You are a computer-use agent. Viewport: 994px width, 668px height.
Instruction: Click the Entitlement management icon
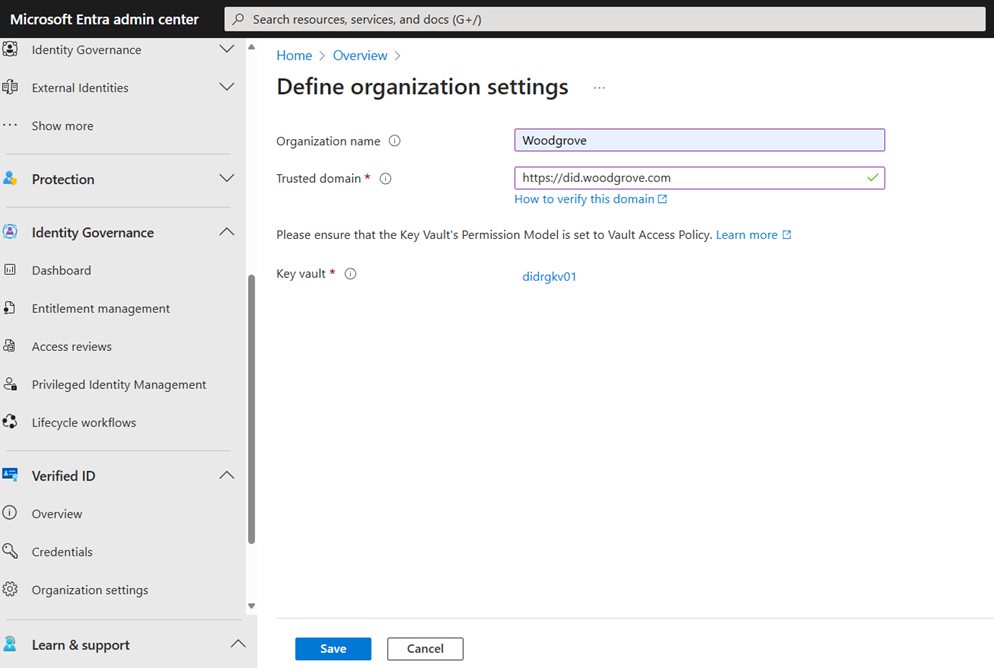tap(10, 308)
